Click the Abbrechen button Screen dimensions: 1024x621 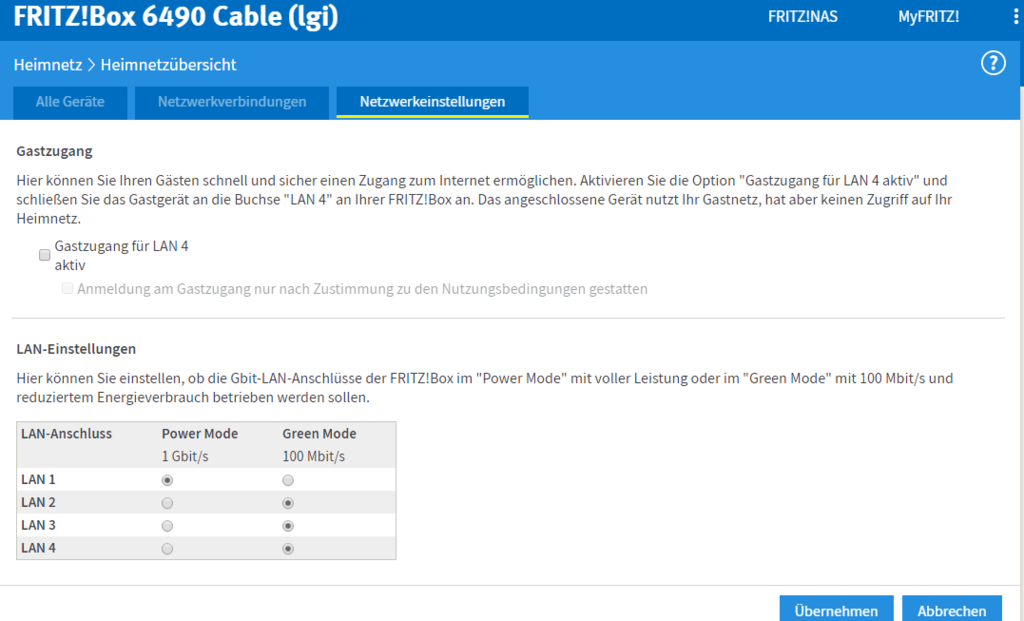951,610
